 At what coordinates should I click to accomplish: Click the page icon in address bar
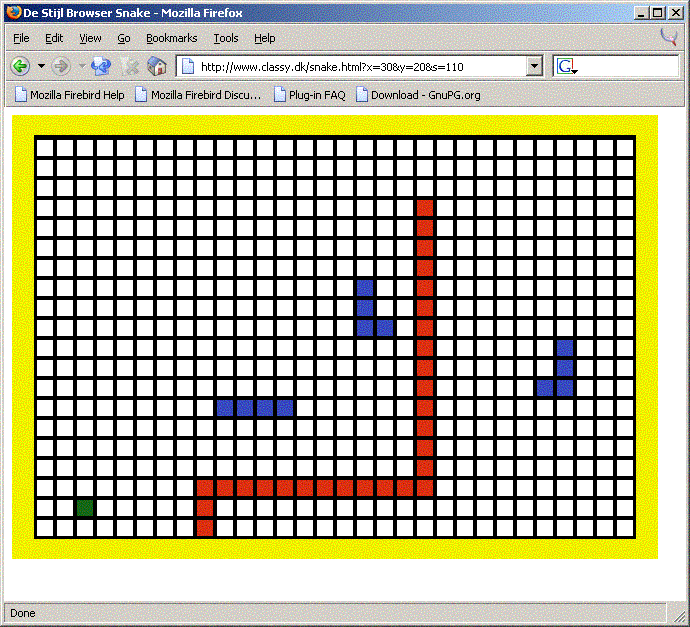pyautogui.click(x=188, y=66)
